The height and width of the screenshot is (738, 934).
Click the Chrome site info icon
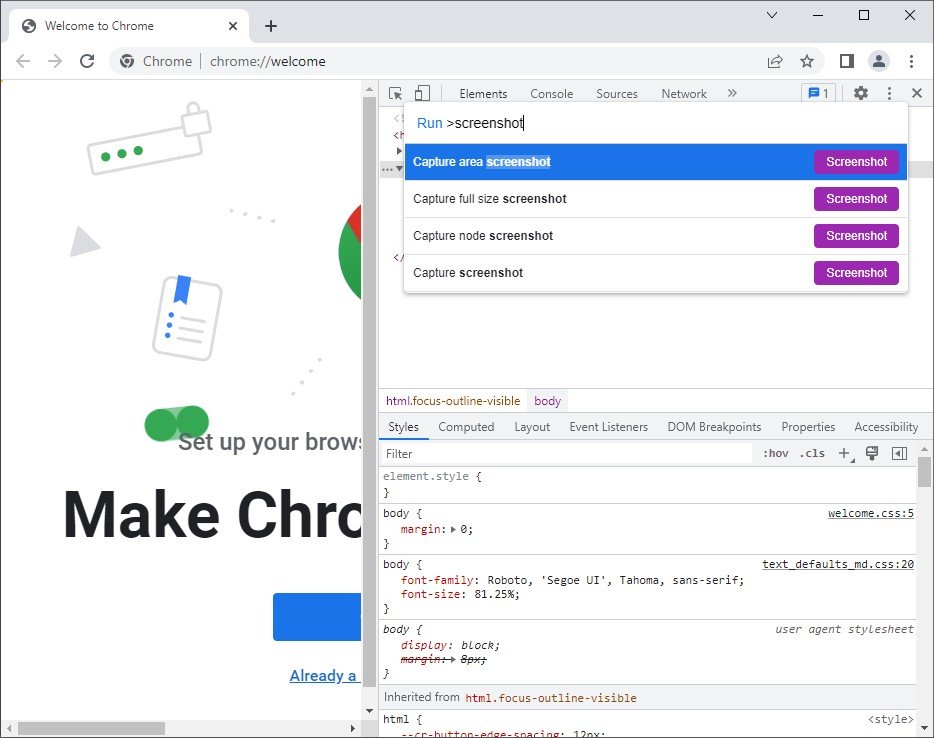tap(127, 61)
